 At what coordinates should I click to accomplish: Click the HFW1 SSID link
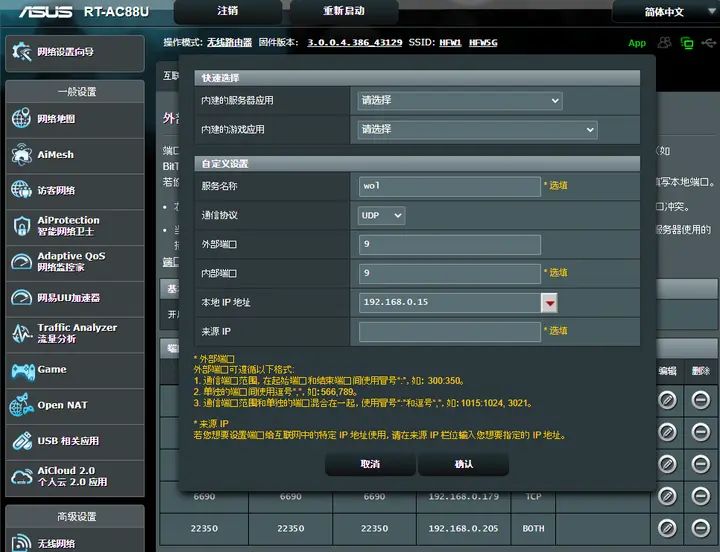click(x=450, y=43)
